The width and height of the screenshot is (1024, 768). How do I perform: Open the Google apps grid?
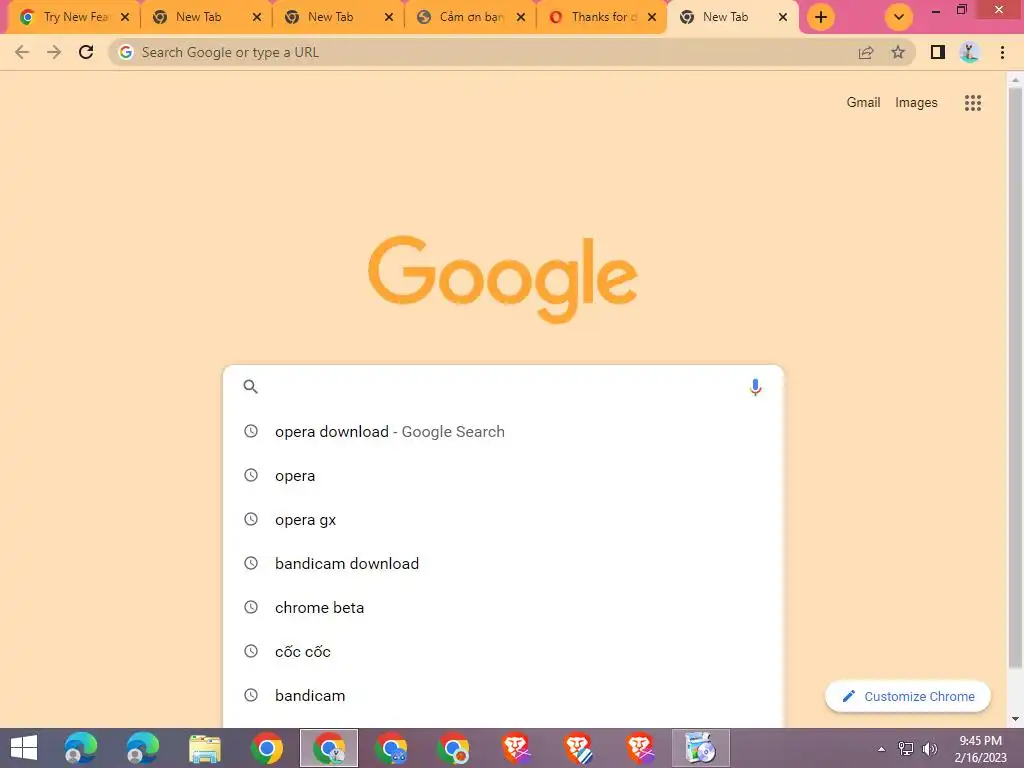point(973,103)
